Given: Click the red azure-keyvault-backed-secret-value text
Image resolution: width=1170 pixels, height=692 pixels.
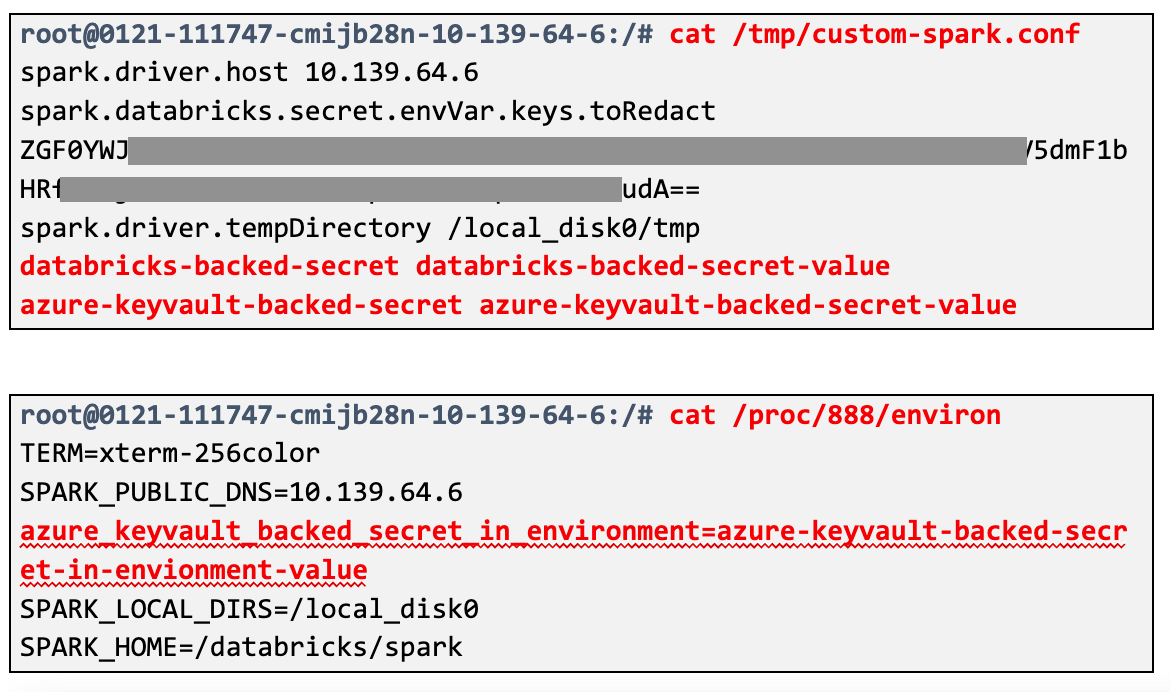Looking at the screenshot, I should pyautogui.click(x=747, y=304).
